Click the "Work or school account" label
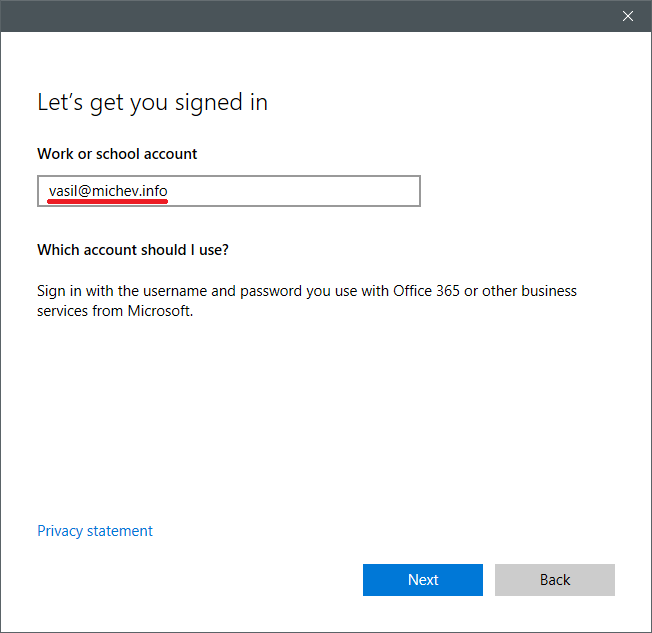652x633 pixels. point(117,154)
